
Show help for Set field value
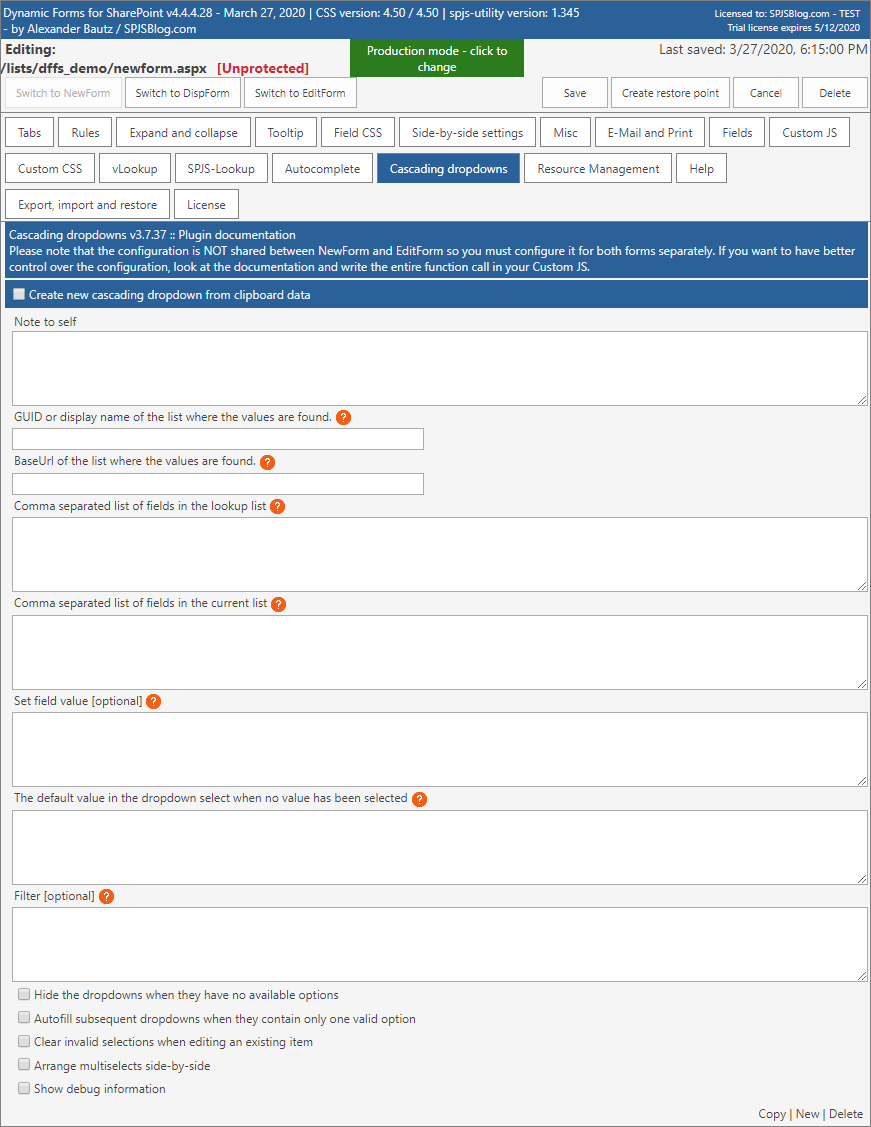click(x=154, y=701)
